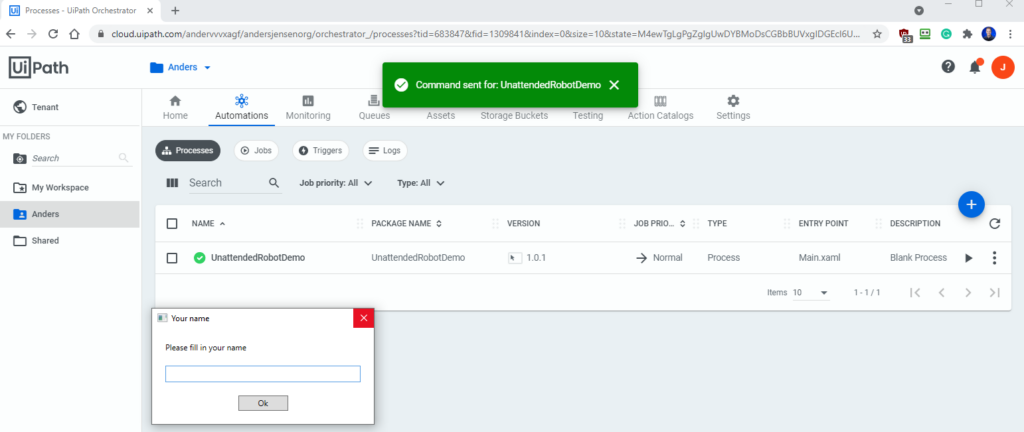1024x432 pixels.
Task: Refresh the processes table
Action: (x=995, y=224)
